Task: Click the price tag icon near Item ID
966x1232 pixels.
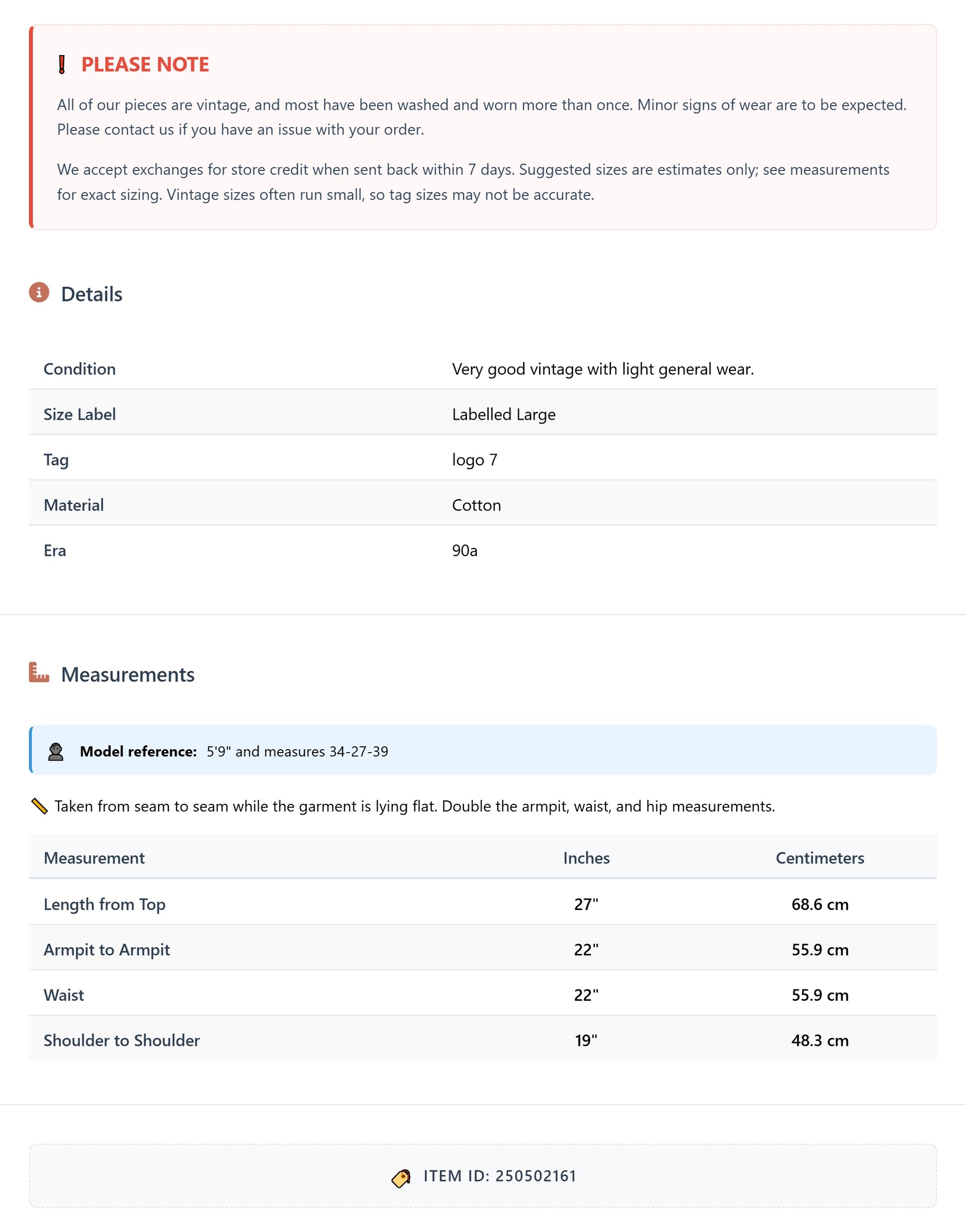Action: 401,1178
